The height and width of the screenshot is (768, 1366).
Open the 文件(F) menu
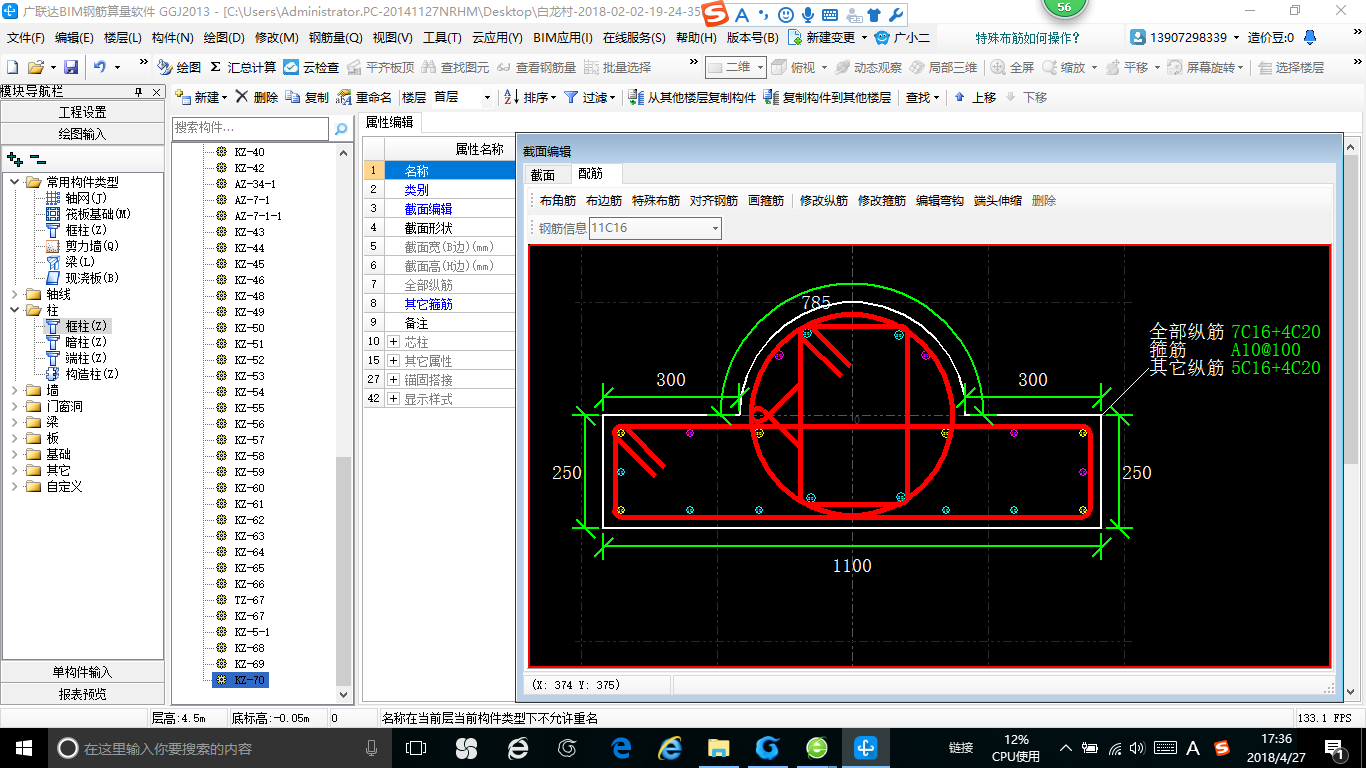[x=26, y=38]
